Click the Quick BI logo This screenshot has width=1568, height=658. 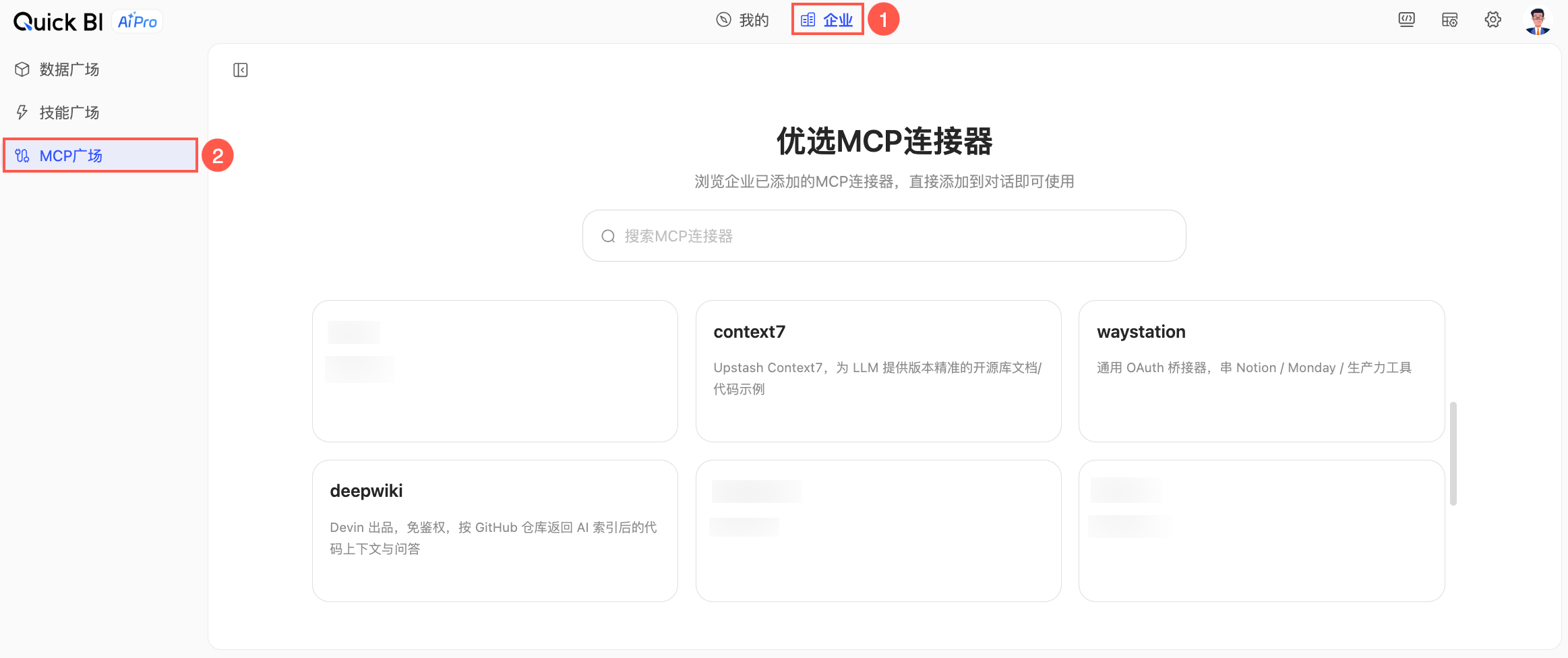point(58,22)
